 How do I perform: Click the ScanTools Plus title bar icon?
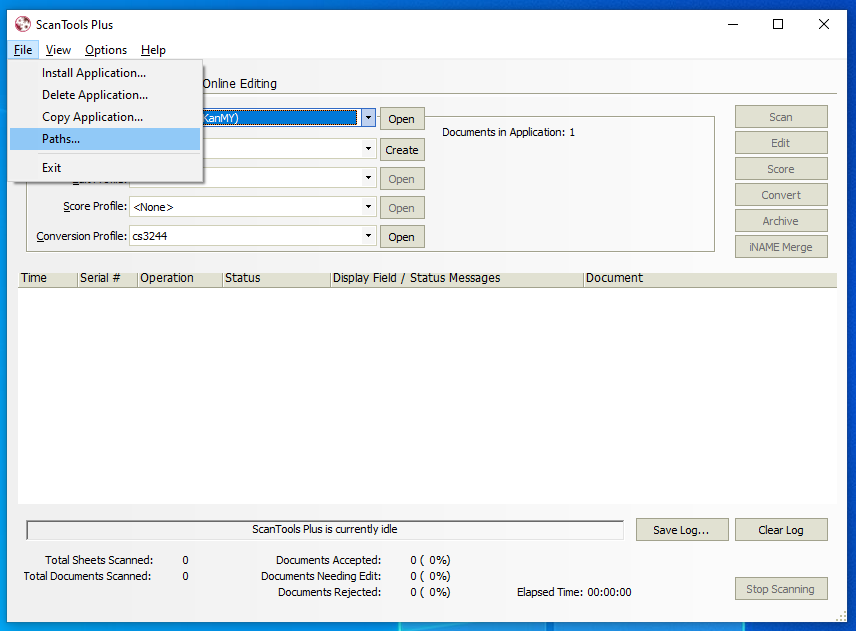23,25
